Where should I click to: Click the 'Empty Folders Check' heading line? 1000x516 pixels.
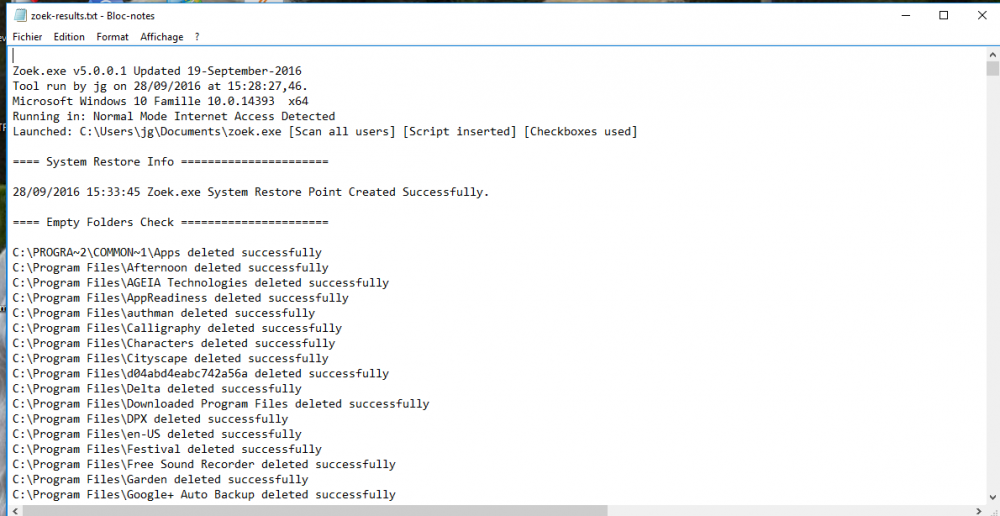[170, 222]
